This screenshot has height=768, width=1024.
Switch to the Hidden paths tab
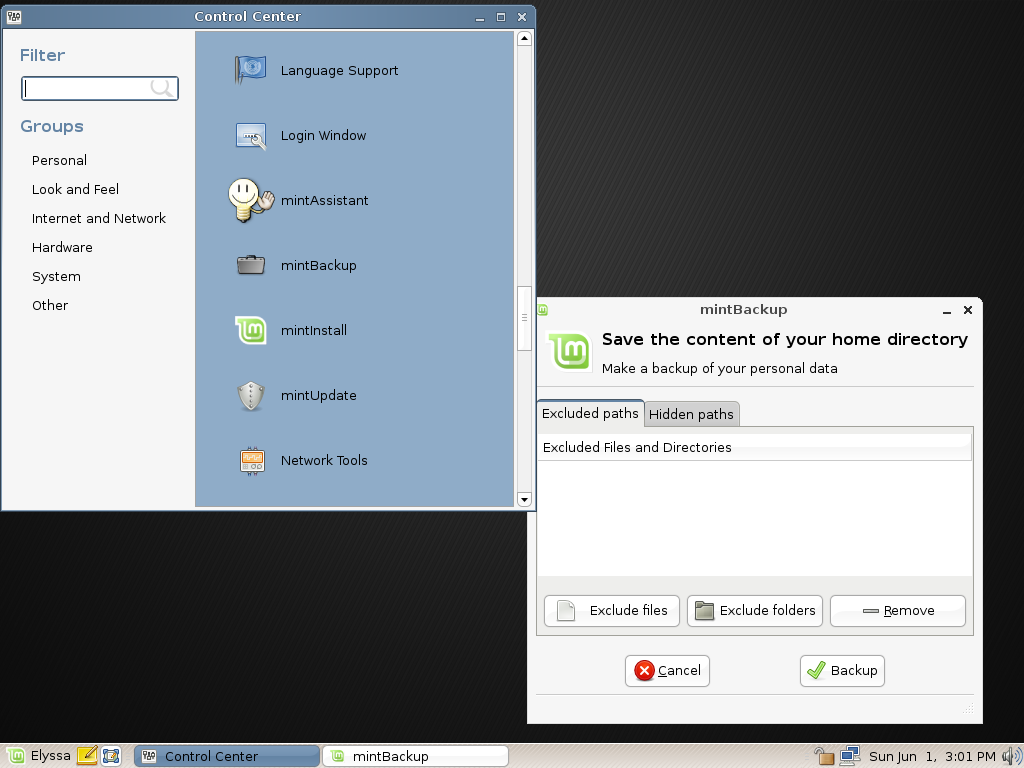(691, 414)
